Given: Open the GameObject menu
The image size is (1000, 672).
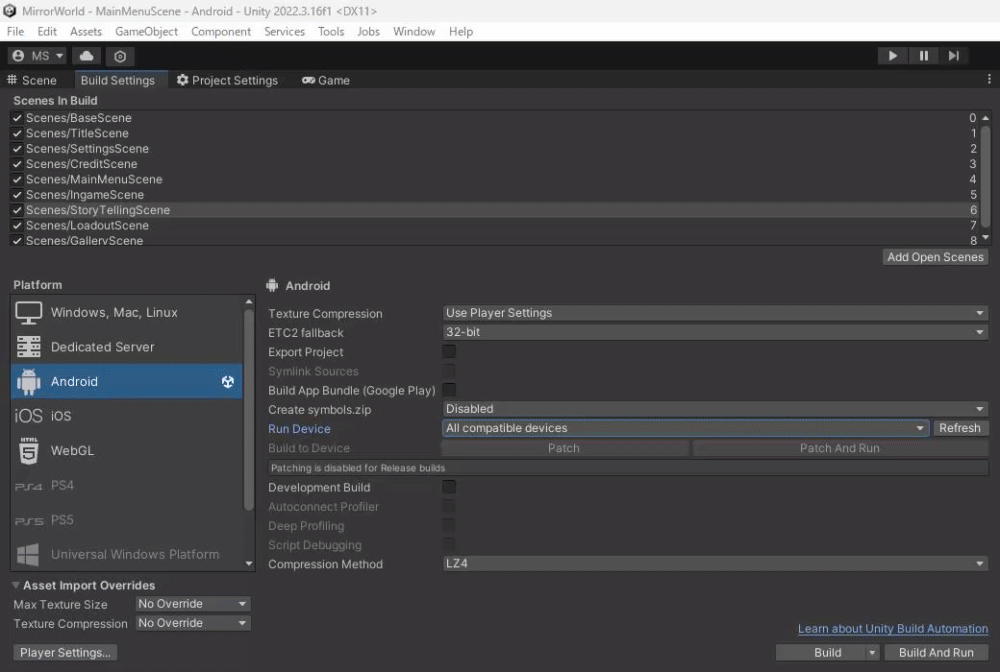Looking at the screenshot, I should coord(146,31).
